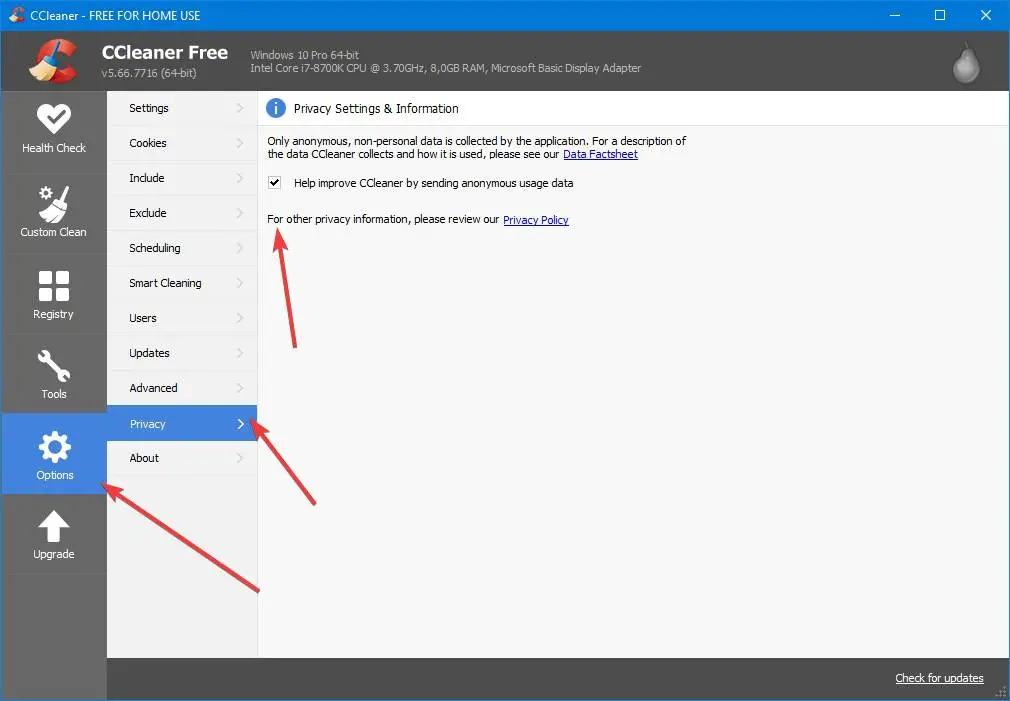Click the 'CCleaner Free' header title

[165, 52]
